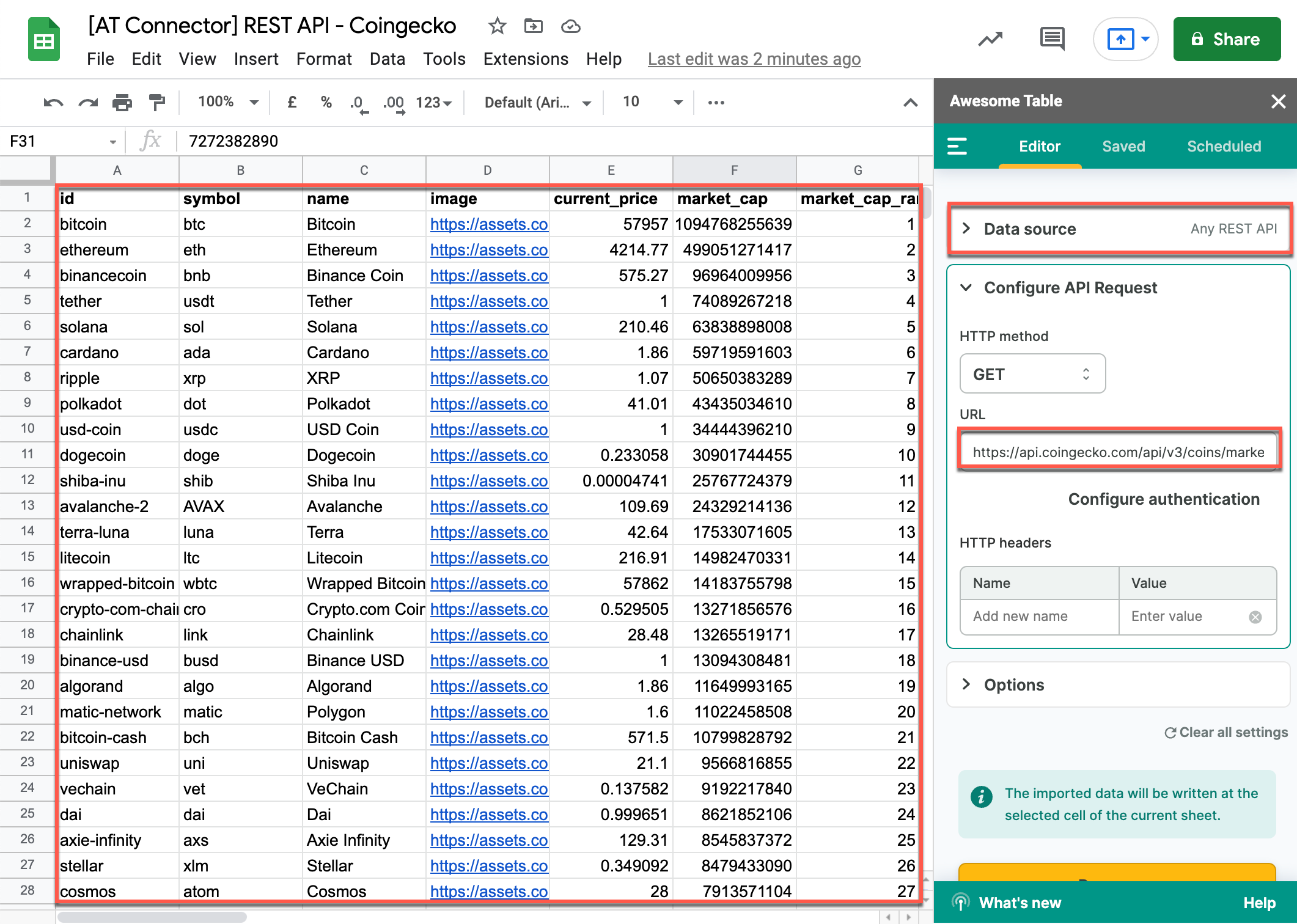Click the present upload icon

point(1120,40)
